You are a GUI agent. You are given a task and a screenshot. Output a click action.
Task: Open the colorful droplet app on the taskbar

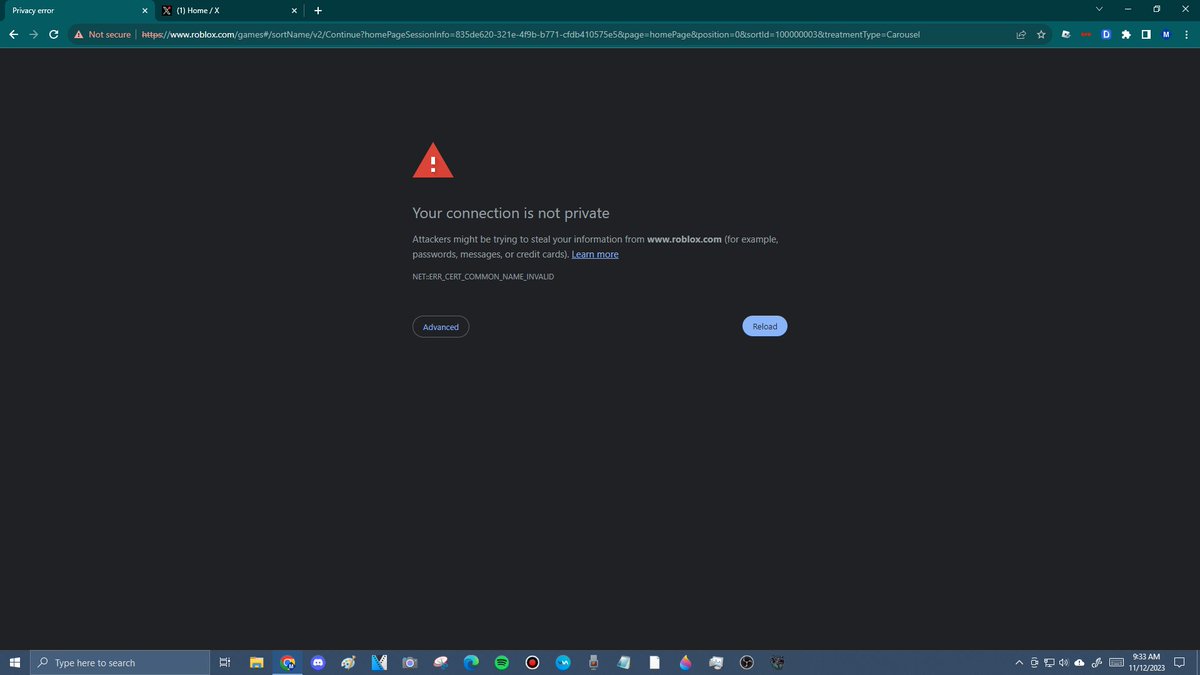[685, 662]
